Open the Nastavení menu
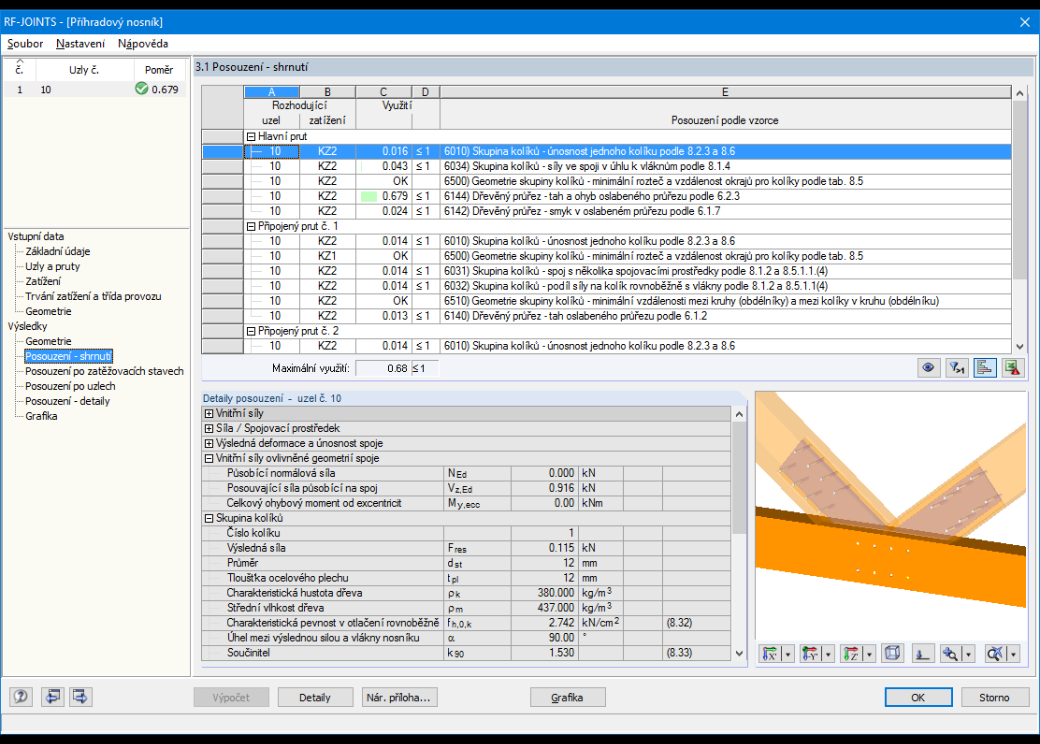The image size is (1040, 744). point(80,44)
